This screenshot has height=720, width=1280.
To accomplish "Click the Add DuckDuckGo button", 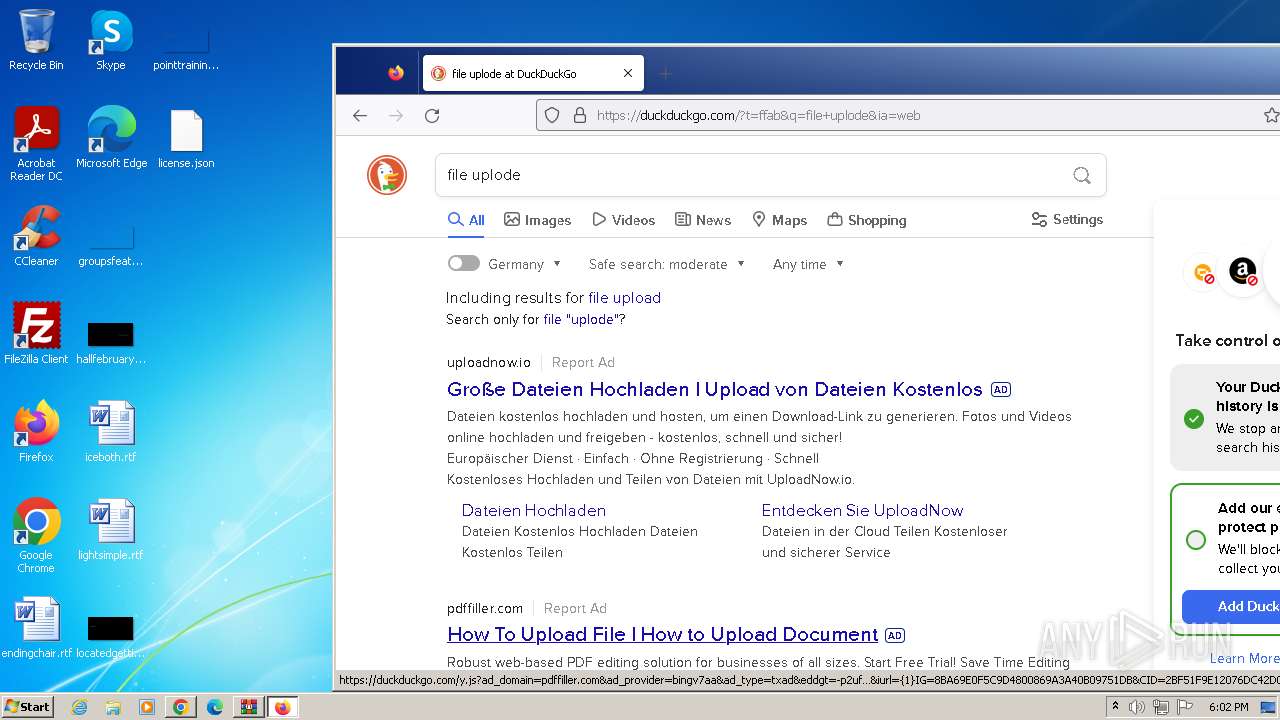I will pyautogui.click(x=1231, y=606).
